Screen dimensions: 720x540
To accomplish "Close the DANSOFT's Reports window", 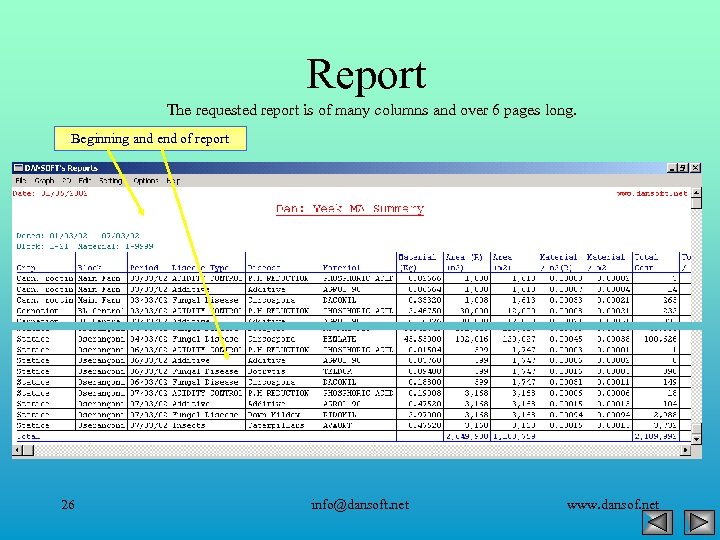I will point(695,168).
